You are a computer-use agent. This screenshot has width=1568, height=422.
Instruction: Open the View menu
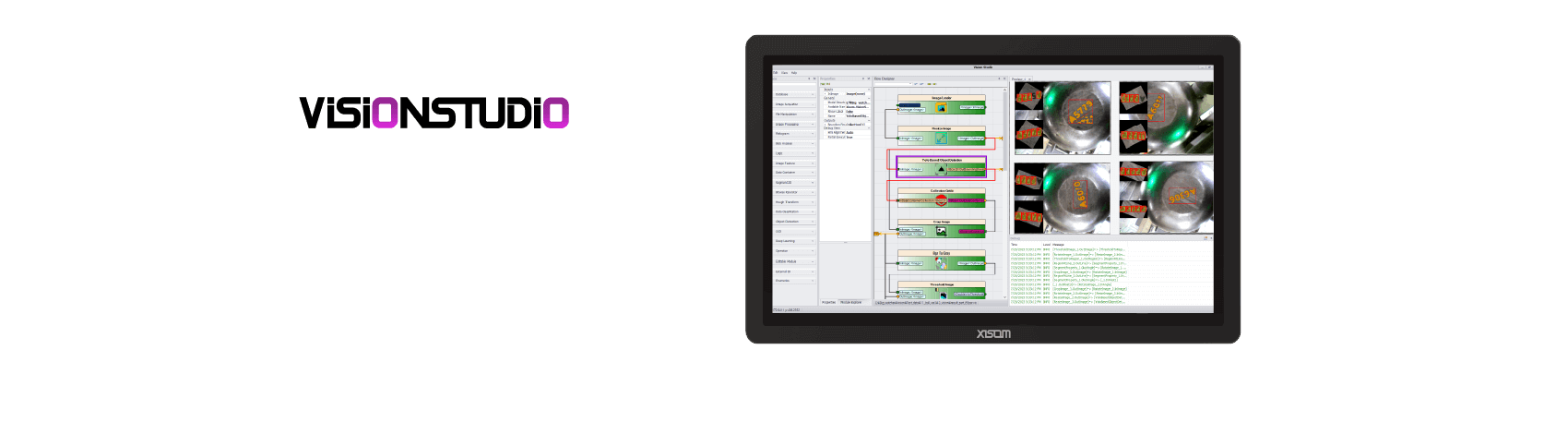(x=784, y=72)
